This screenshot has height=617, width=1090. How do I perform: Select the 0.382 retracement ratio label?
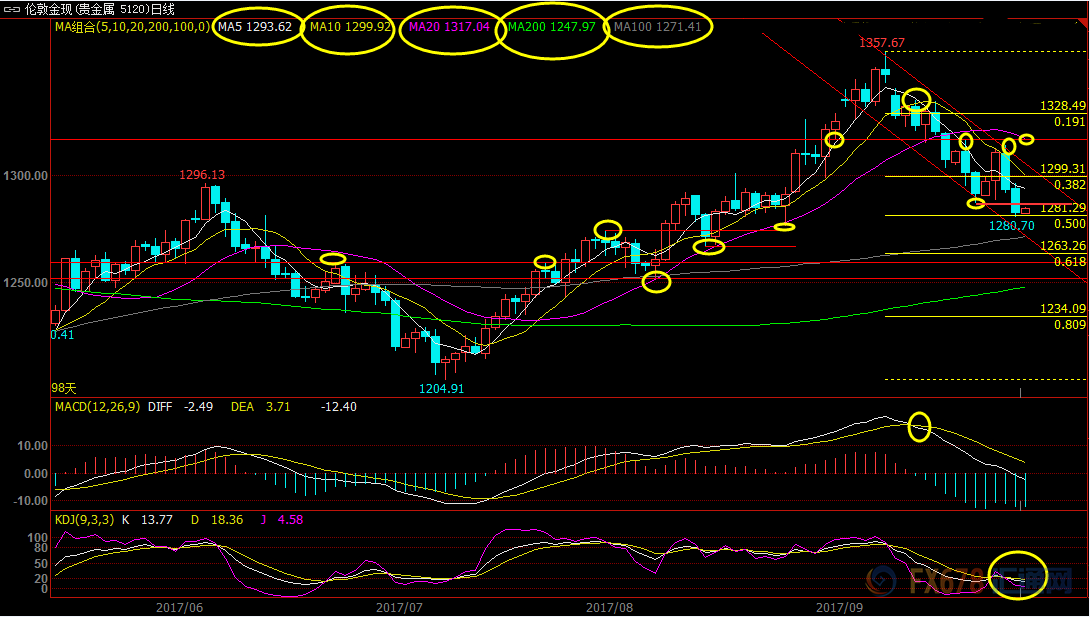click(x=1069, y=185)
